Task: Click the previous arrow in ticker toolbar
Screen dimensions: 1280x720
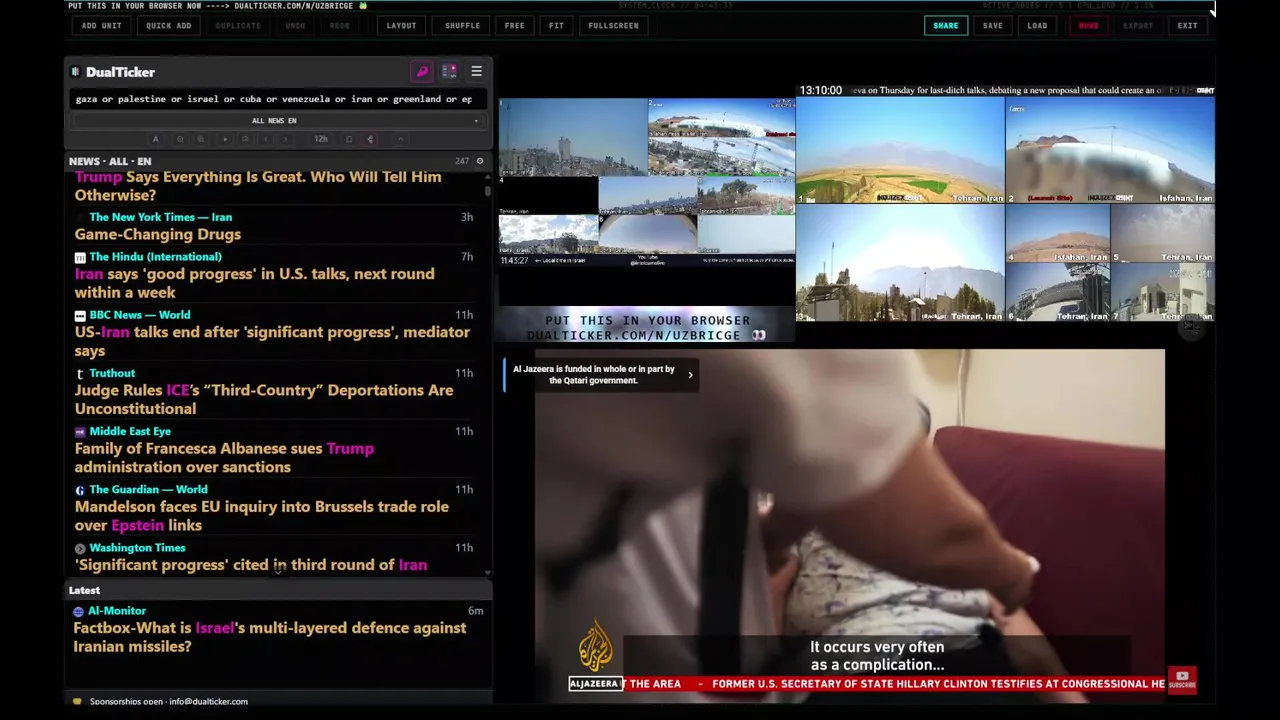Action: (265, 139)
